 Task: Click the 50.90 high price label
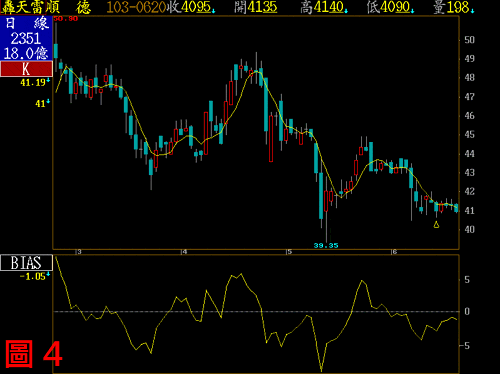pos(65,19)
